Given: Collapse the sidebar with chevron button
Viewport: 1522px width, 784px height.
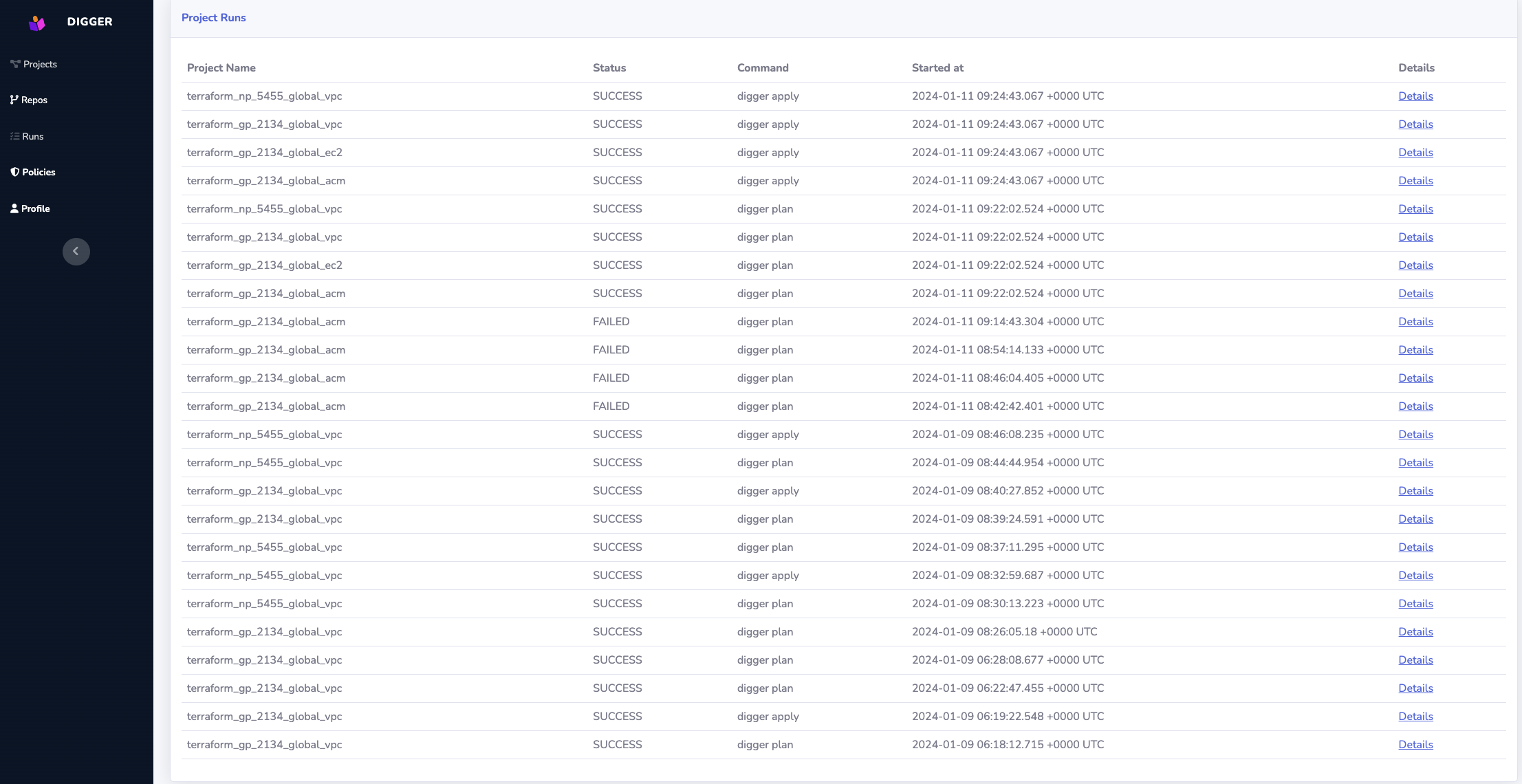Looking at the screenshot, I should pos(76,251).
